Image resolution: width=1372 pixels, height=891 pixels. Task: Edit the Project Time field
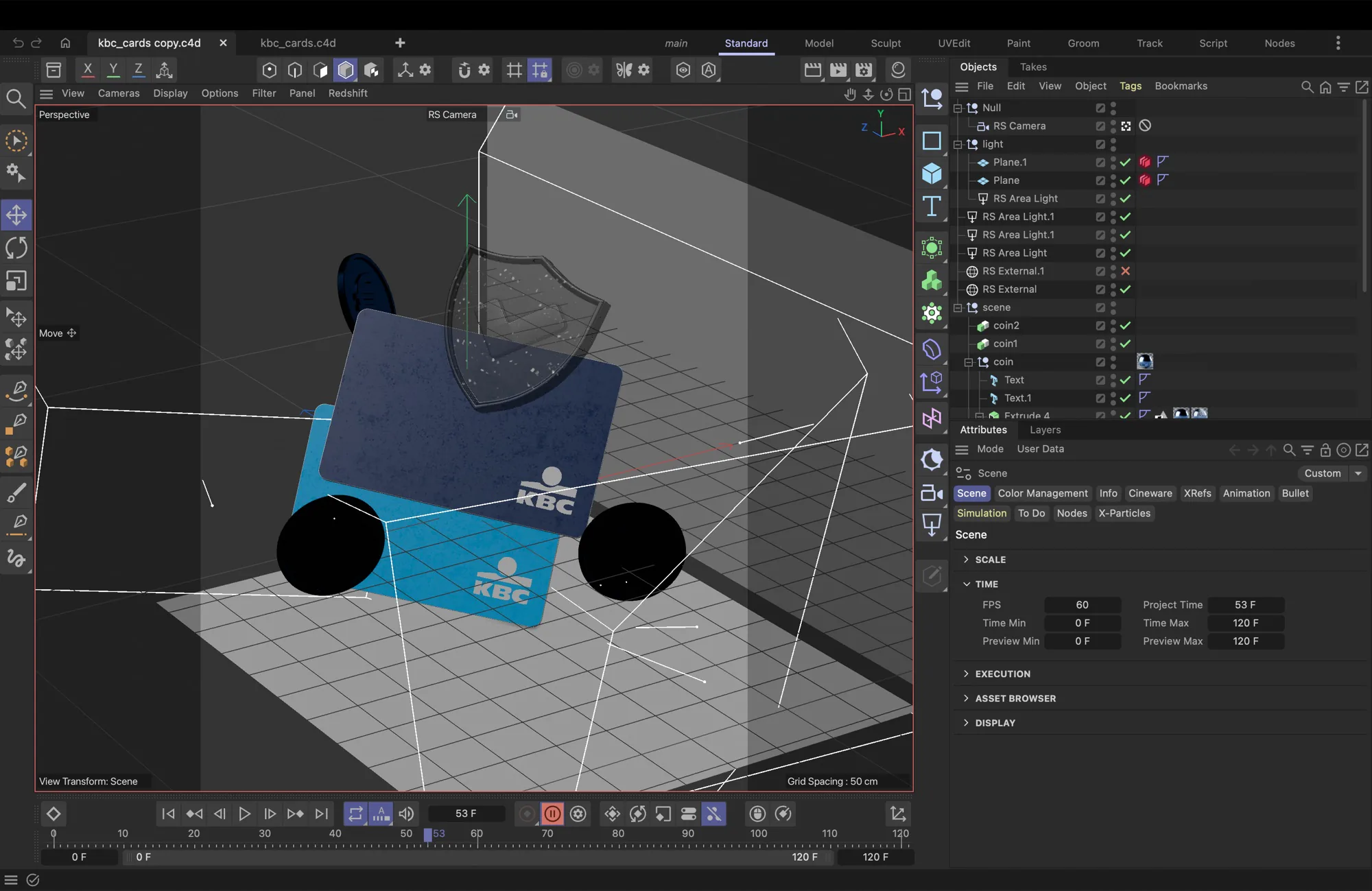click(1245, 605)
